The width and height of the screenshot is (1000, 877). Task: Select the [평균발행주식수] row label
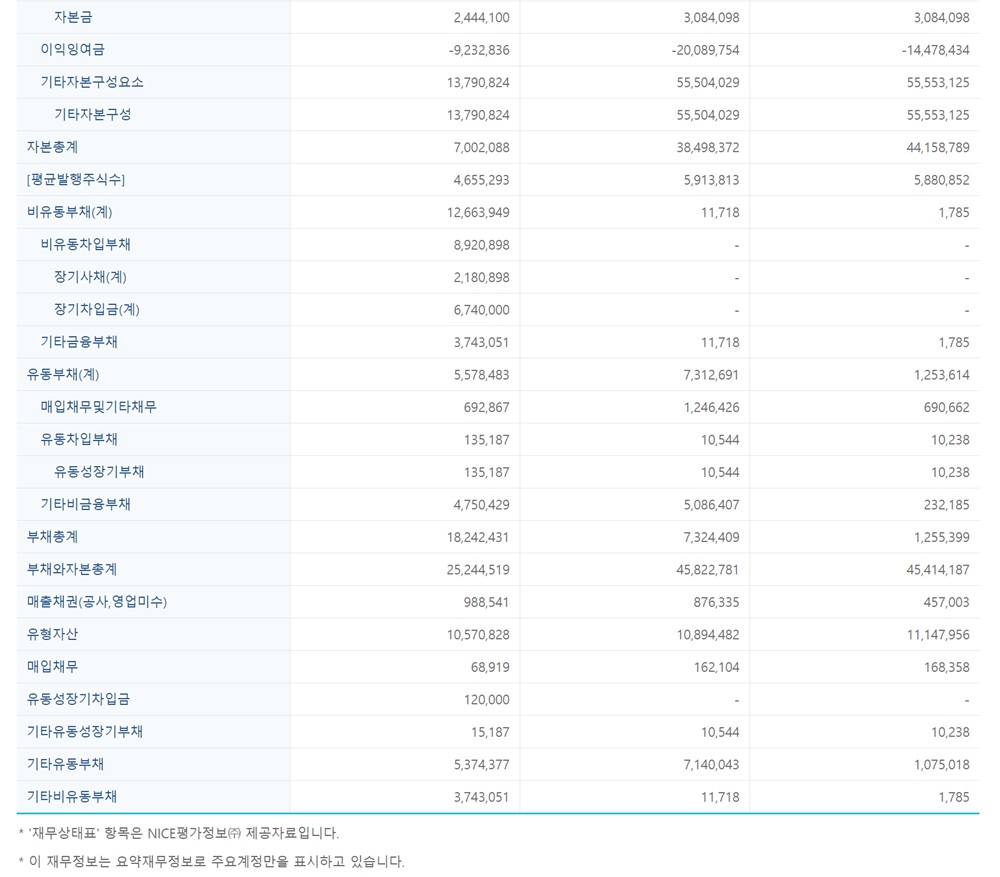[x=76, y=180]
